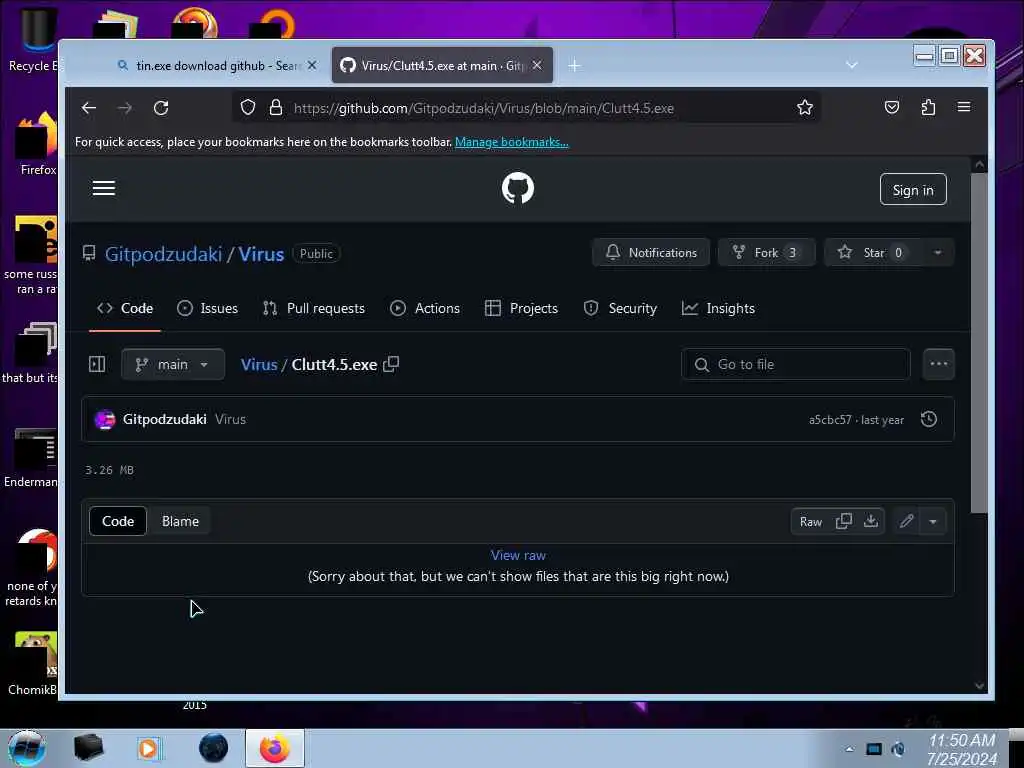
Task: Click the Sign in button
Action: pos(913,189)
